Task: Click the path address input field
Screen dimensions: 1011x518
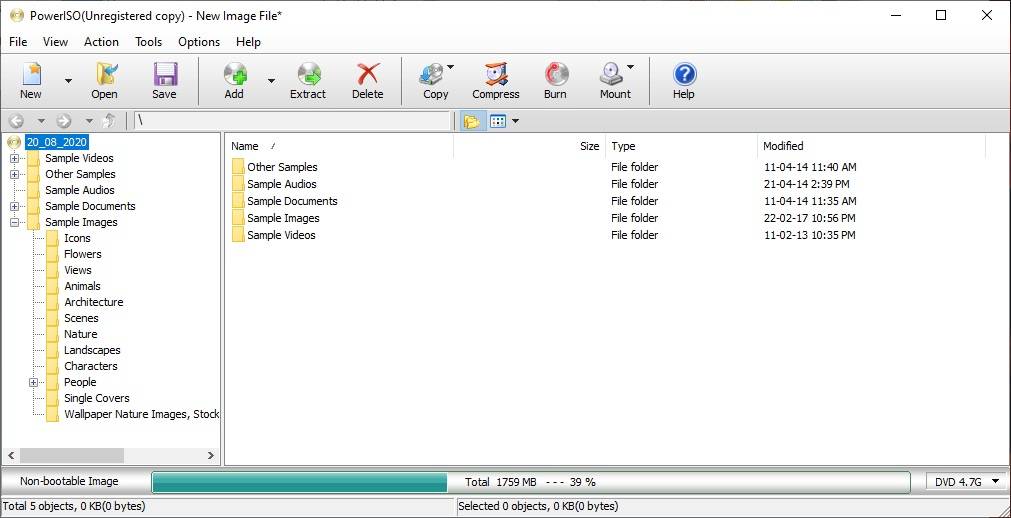Action: [292, 121]
